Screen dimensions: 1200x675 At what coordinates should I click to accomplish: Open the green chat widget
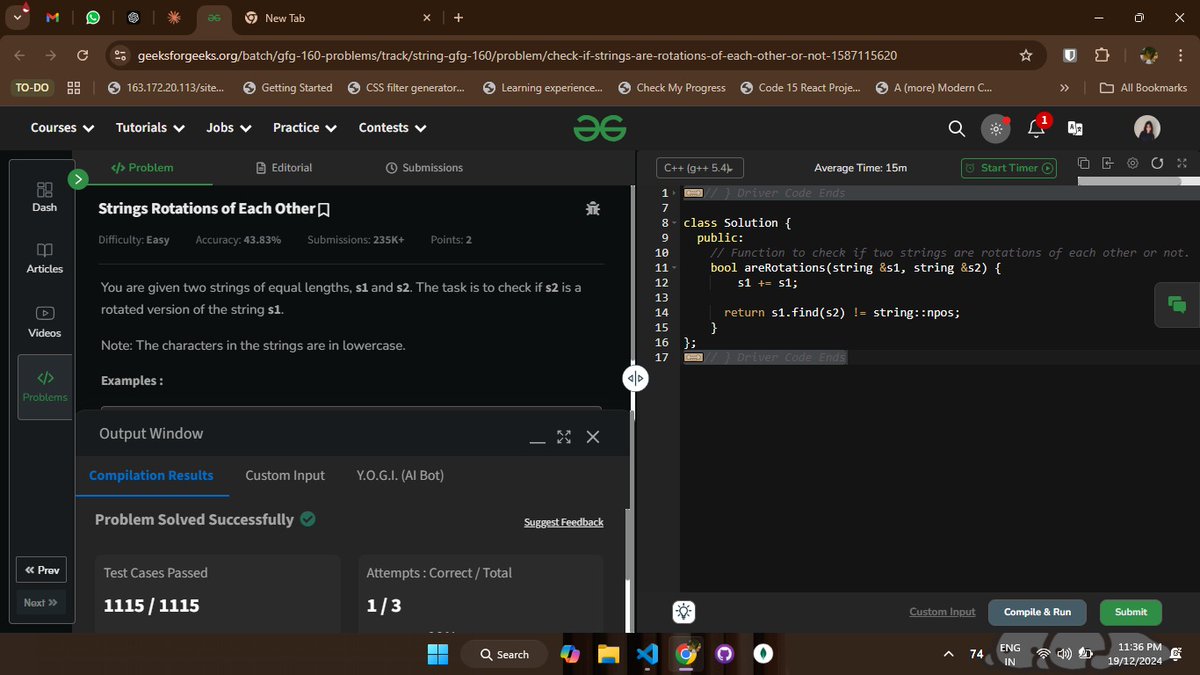coord(1177,305)
